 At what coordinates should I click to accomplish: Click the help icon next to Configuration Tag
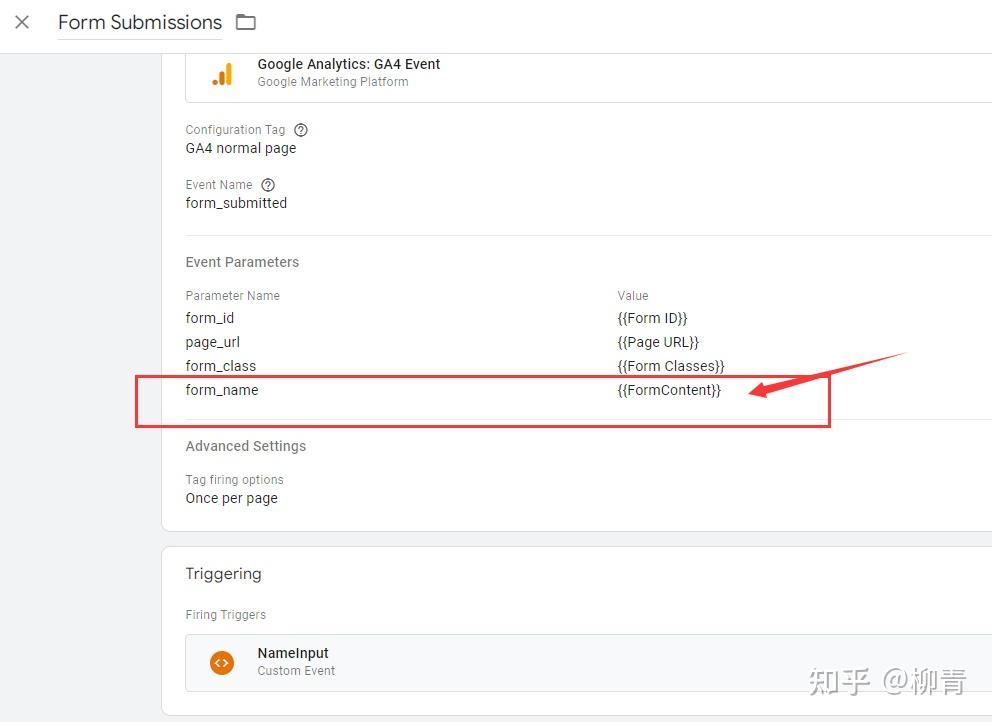tap(301, 129)
